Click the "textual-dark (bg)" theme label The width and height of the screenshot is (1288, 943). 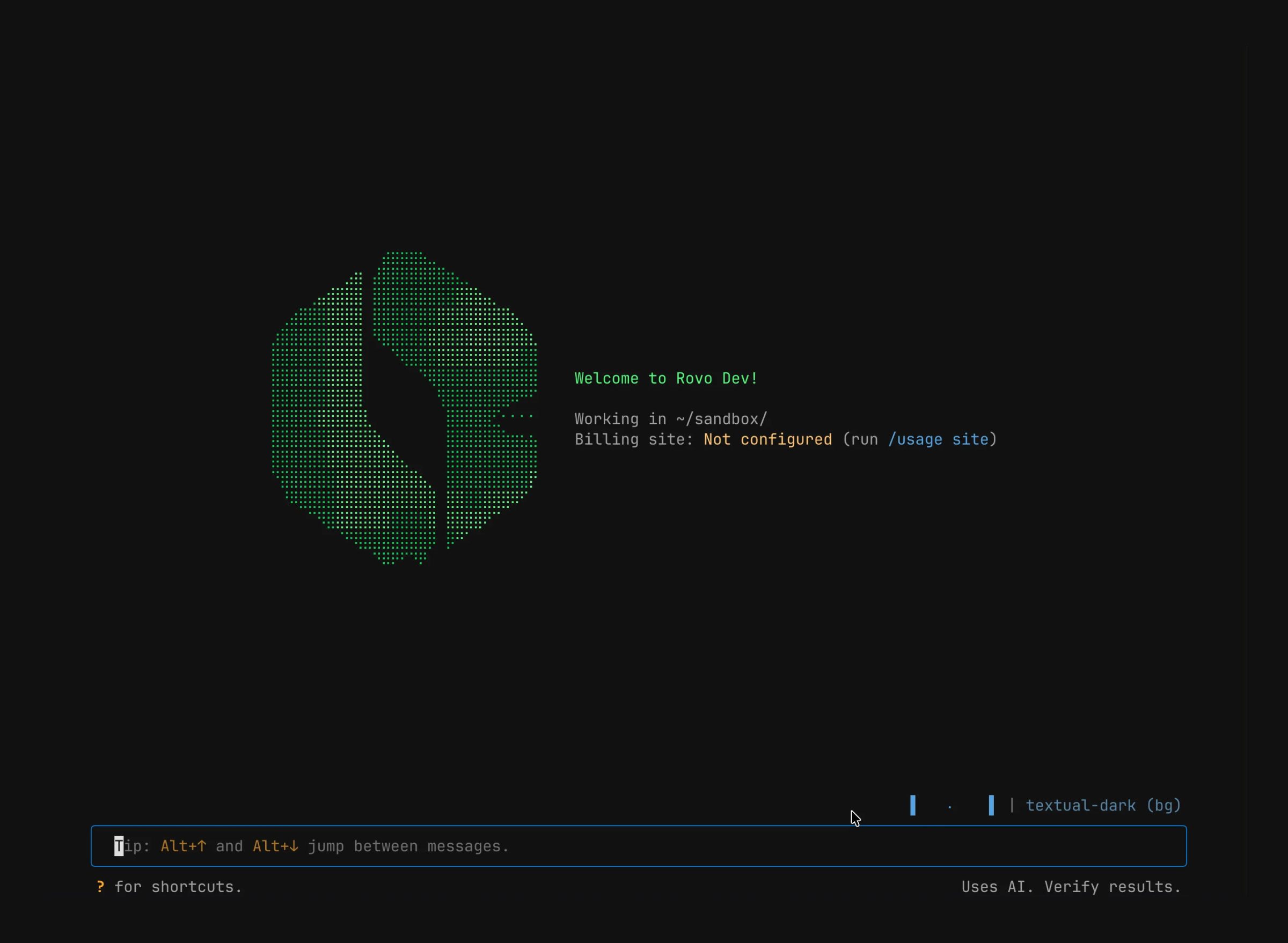point(1103,806)
